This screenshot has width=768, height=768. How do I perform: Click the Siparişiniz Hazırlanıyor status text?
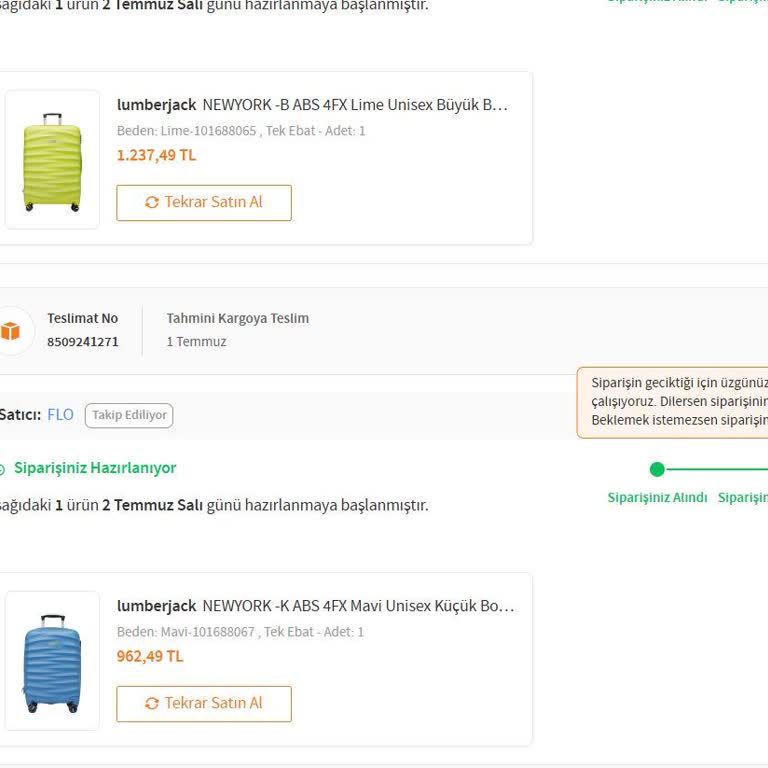coord(95,468)
